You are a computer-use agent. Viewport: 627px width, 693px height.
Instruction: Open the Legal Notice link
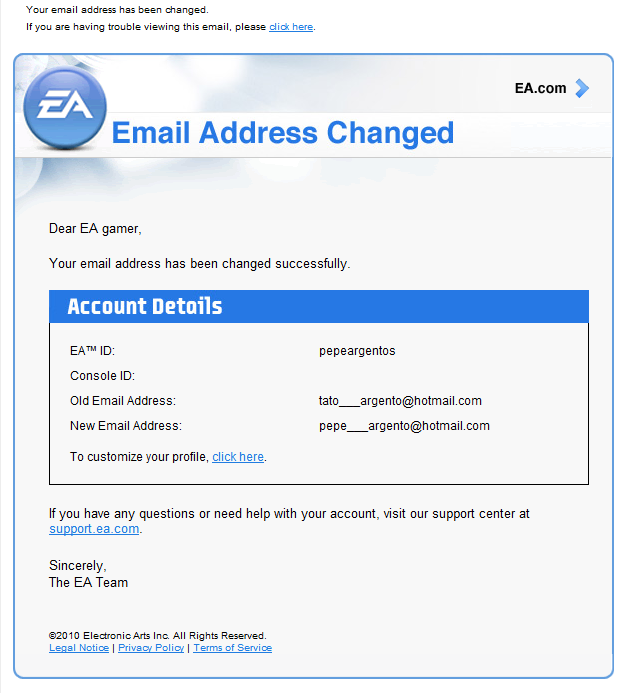tap(79, 647)
